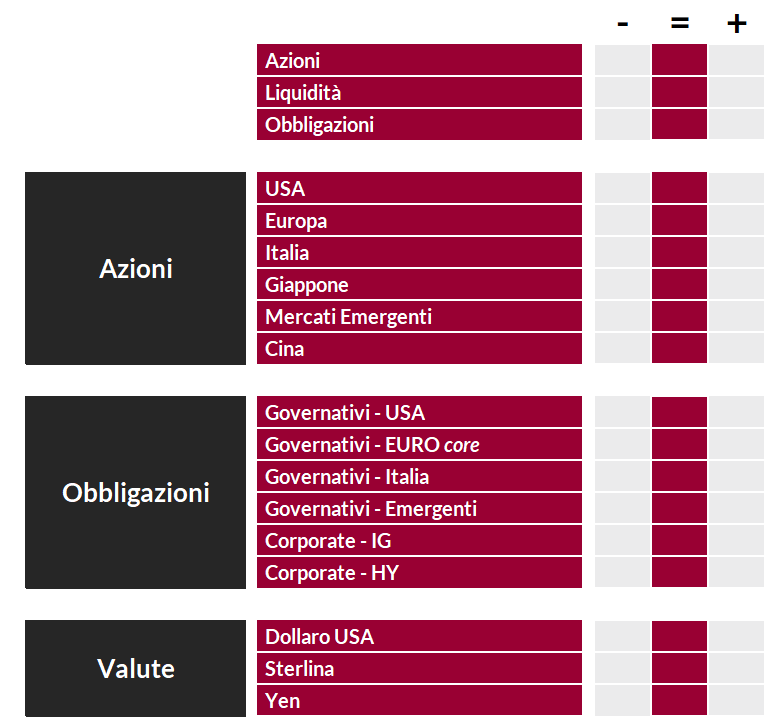The image size is (782, 722).
Task: Click the black Azioni category block
Action: (x=135, y=268)
